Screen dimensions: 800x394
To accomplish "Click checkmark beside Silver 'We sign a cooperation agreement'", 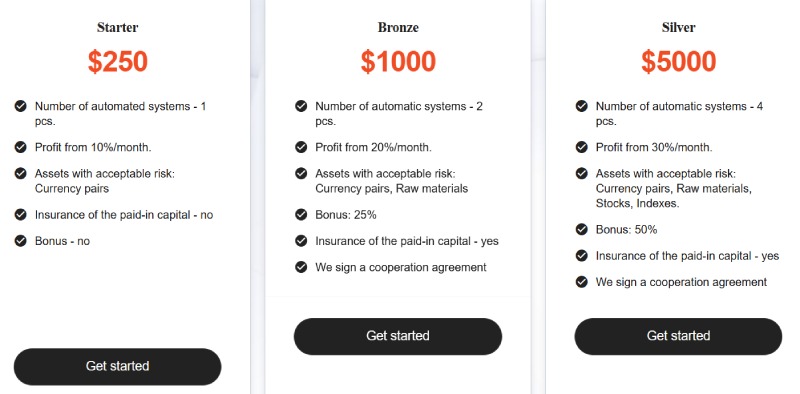I will (x=582, y=282).
